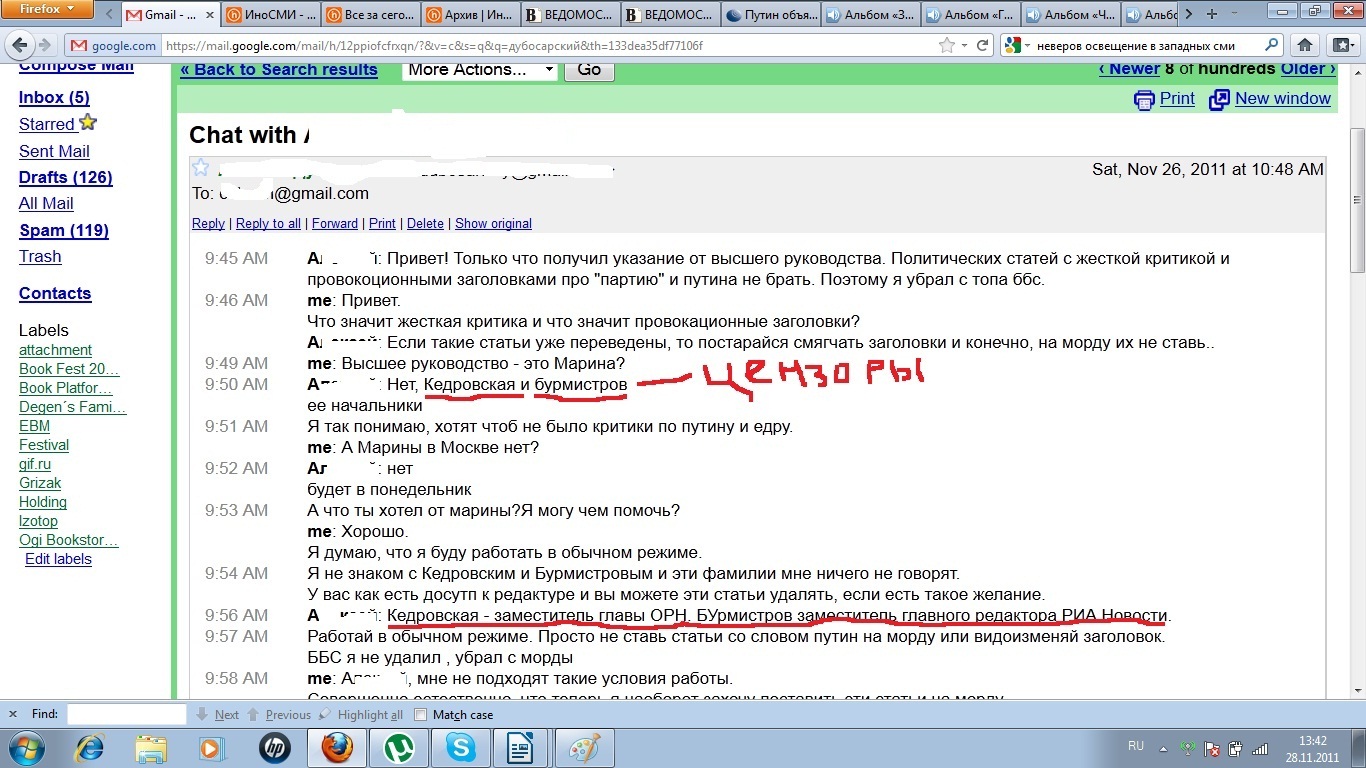Click Find Previous button

pos(279,715)
